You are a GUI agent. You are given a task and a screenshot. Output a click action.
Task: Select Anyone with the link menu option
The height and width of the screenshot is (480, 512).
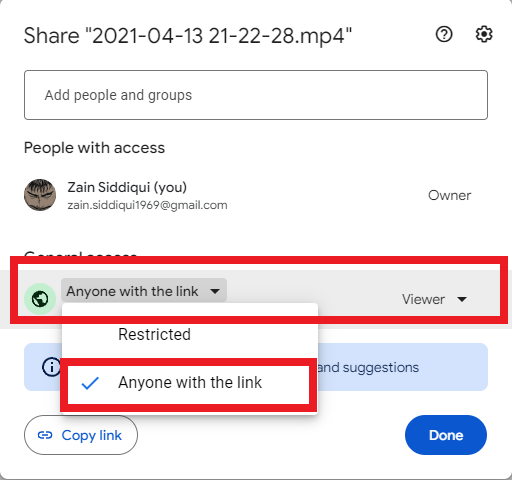click(x=190, y=382)
